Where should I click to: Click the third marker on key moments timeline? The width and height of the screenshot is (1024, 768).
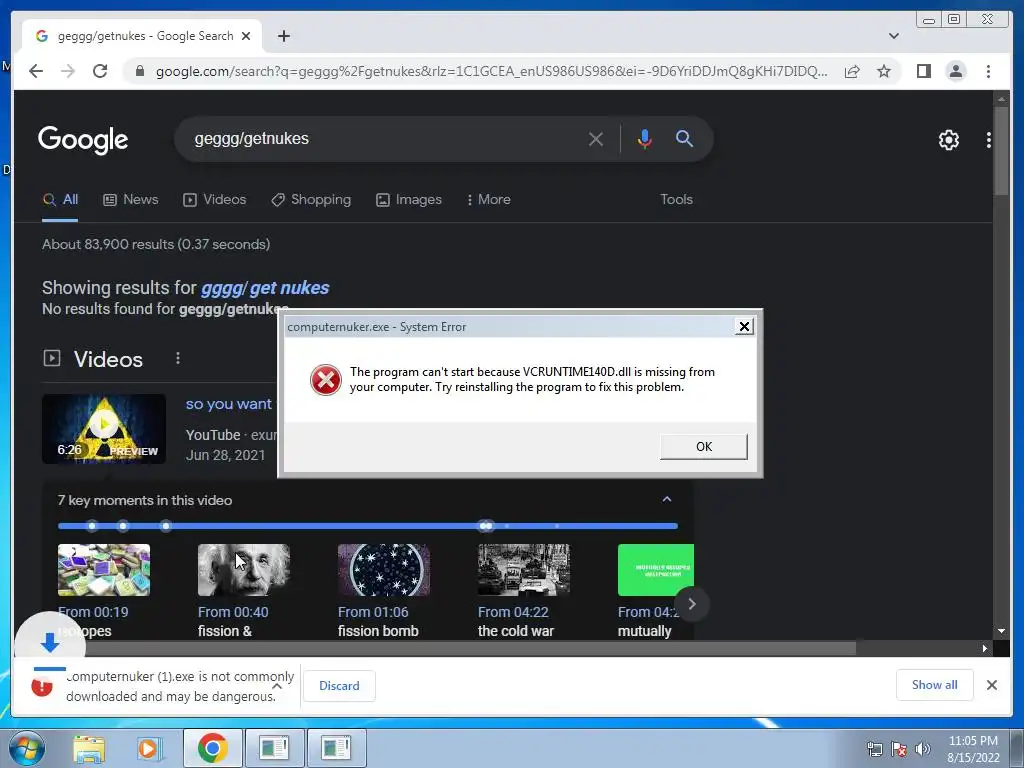[x=166, y=526]
